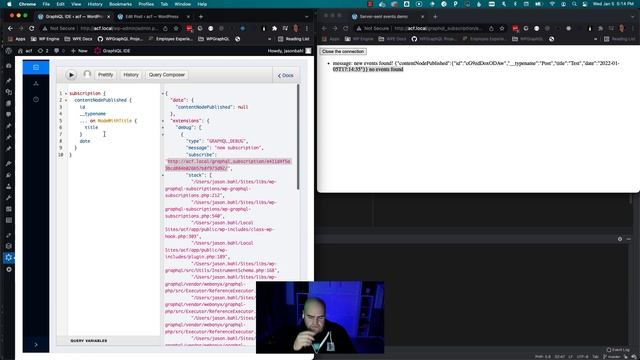Screen dimensions: 640x360
Task: Open a new tab in the left Chrome window
Action: coord(201,17)
